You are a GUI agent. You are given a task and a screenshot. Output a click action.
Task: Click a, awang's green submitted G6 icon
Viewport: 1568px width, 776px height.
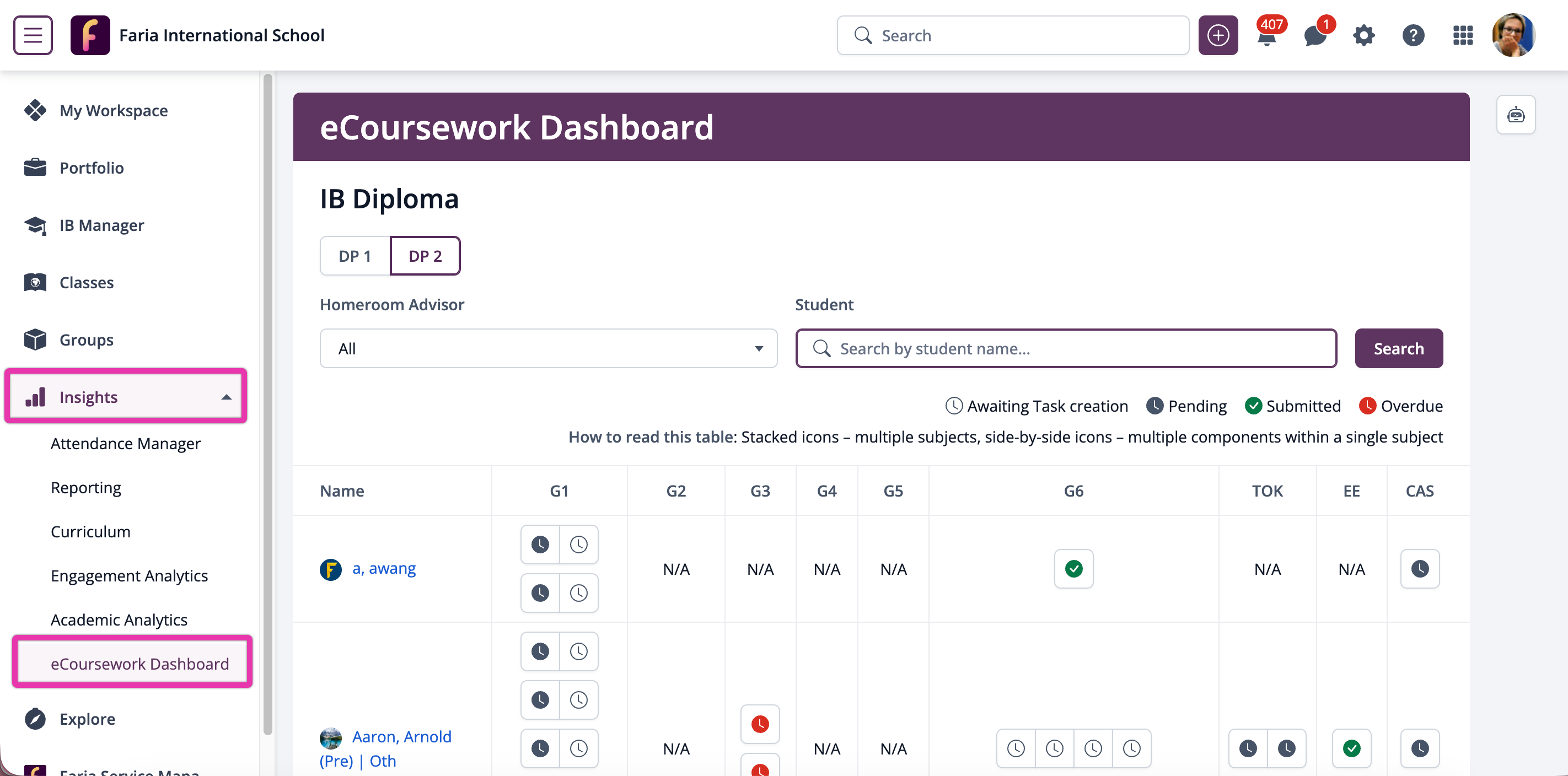pos(1074,568)
